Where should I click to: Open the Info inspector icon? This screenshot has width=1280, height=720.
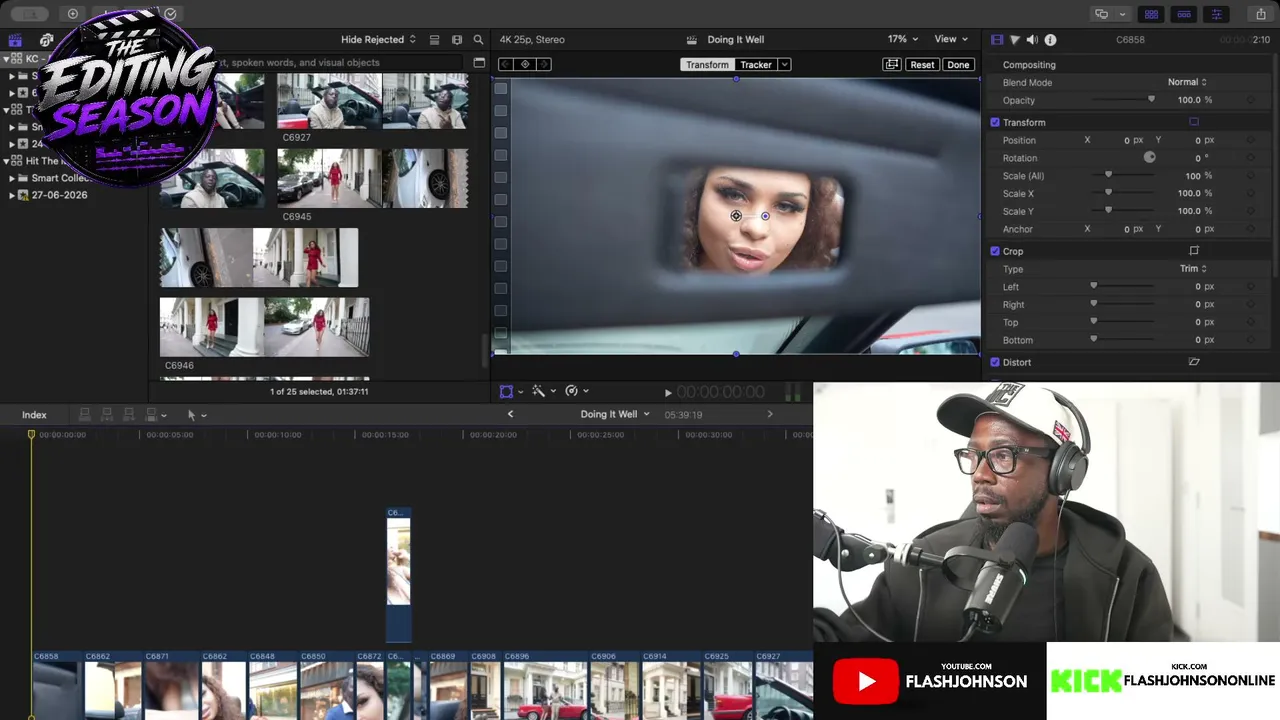click(1050, 40)
